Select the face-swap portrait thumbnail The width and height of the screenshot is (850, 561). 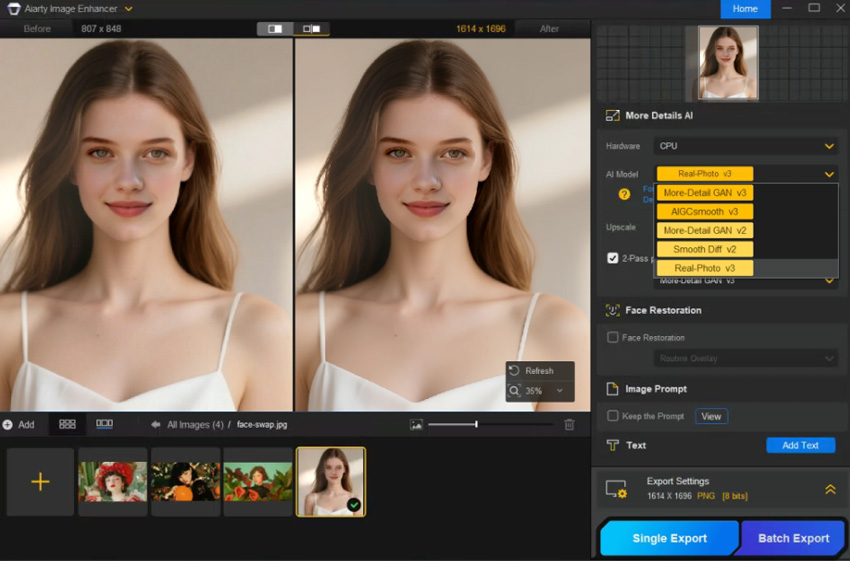[331, 481]
